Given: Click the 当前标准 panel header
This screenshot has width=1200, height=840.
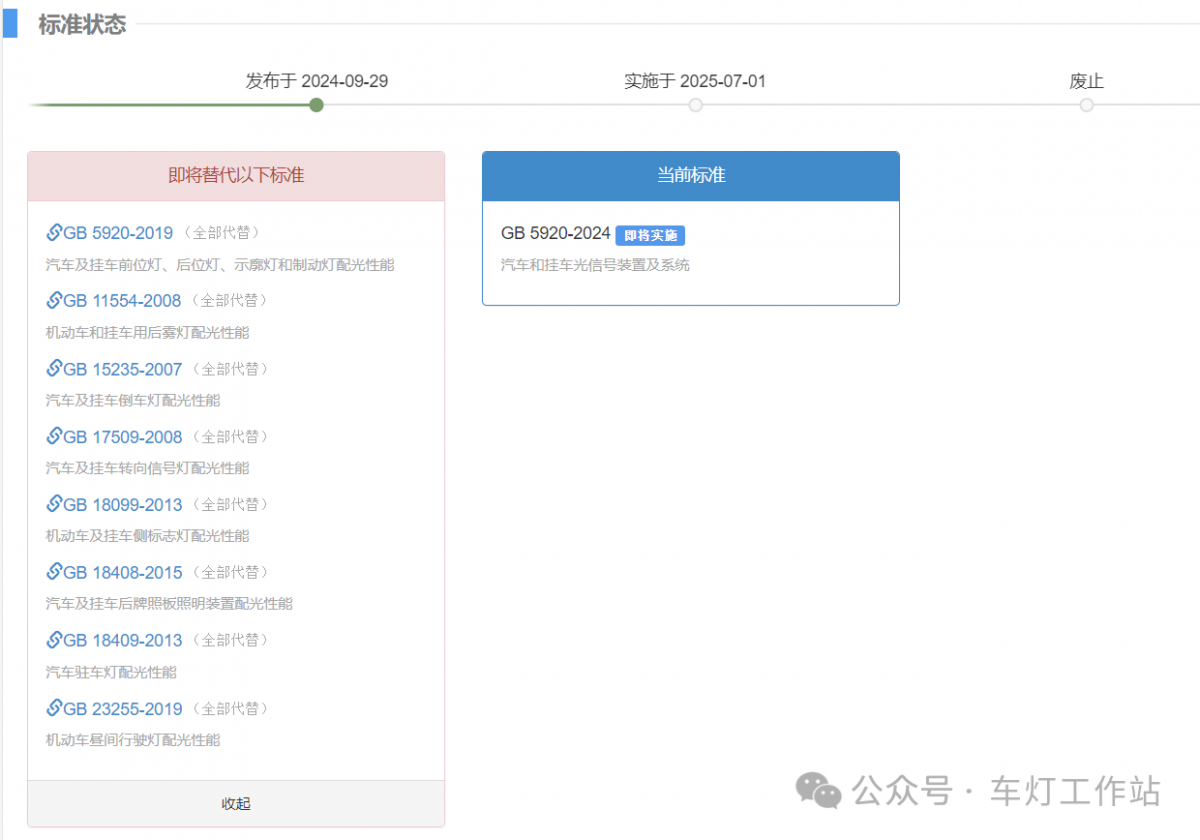Looking at the screenshot, I should coord(690,175).
